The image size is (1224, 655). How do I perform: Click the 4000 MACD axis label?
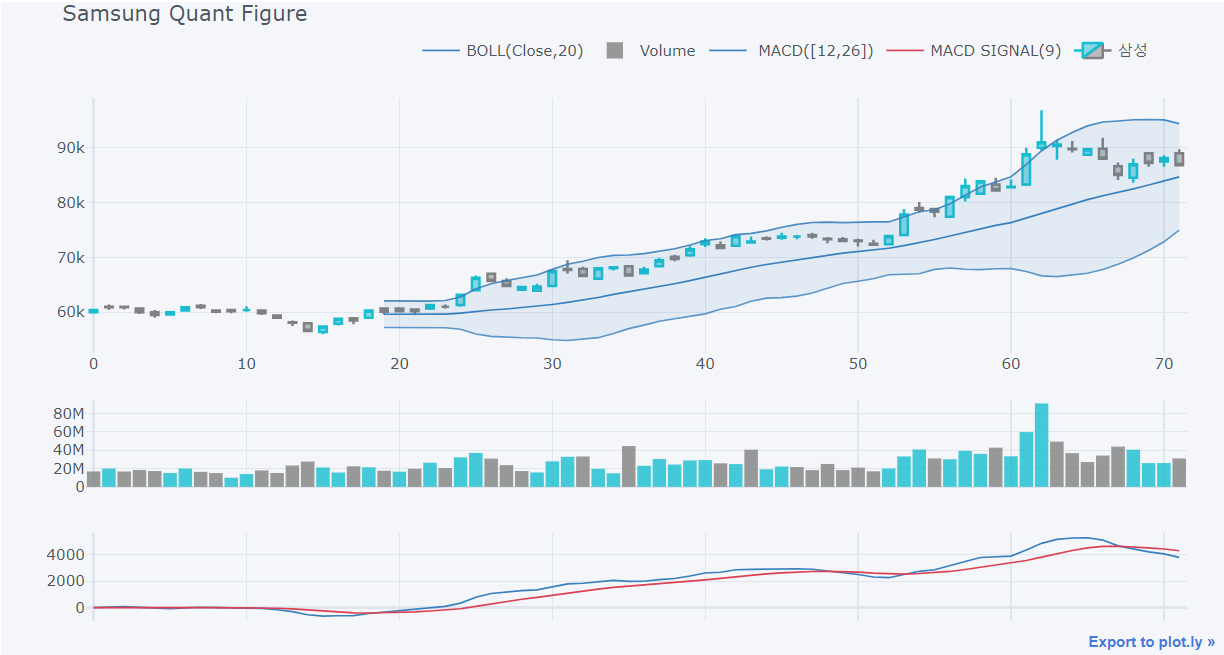click(x=66, y=554)
